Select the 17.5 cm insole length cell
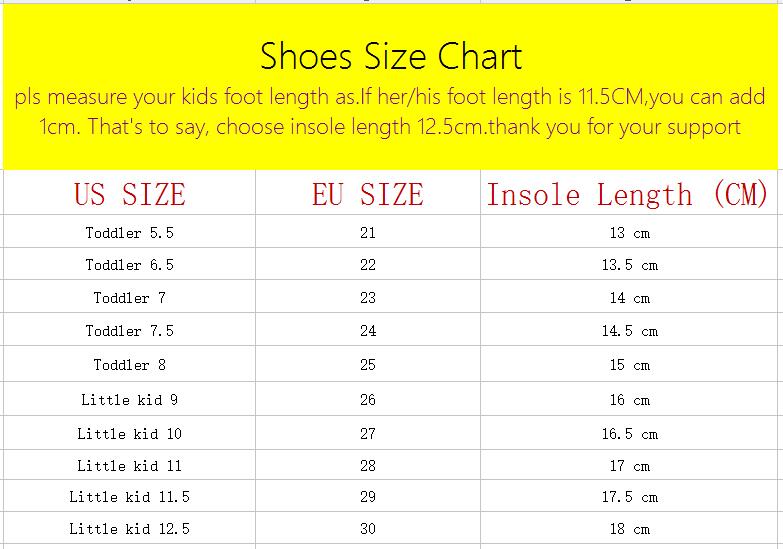 click(x=629, y=497)
